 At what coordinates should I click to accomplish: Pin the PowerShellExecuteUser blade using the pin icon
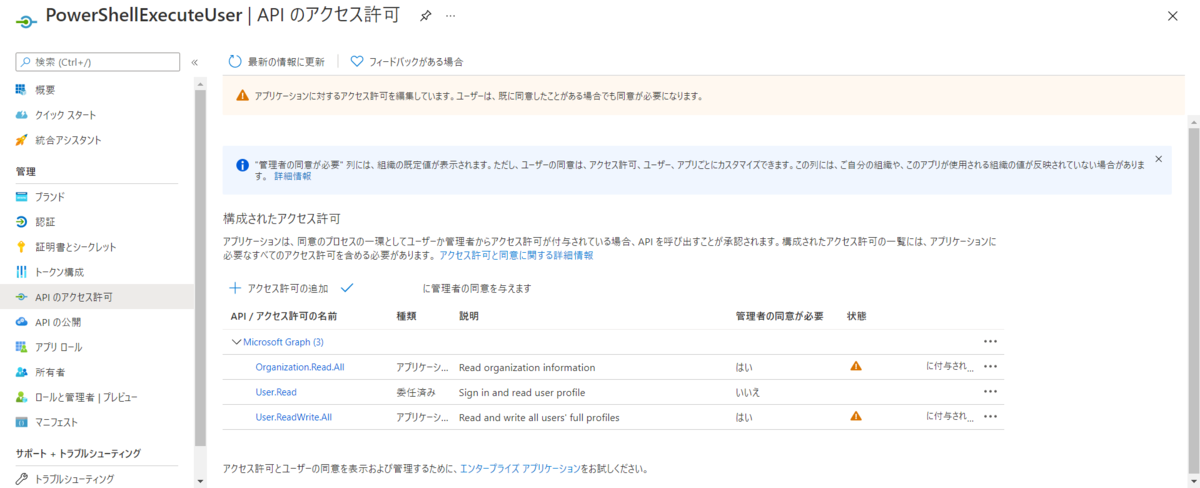tap(426, 17)
